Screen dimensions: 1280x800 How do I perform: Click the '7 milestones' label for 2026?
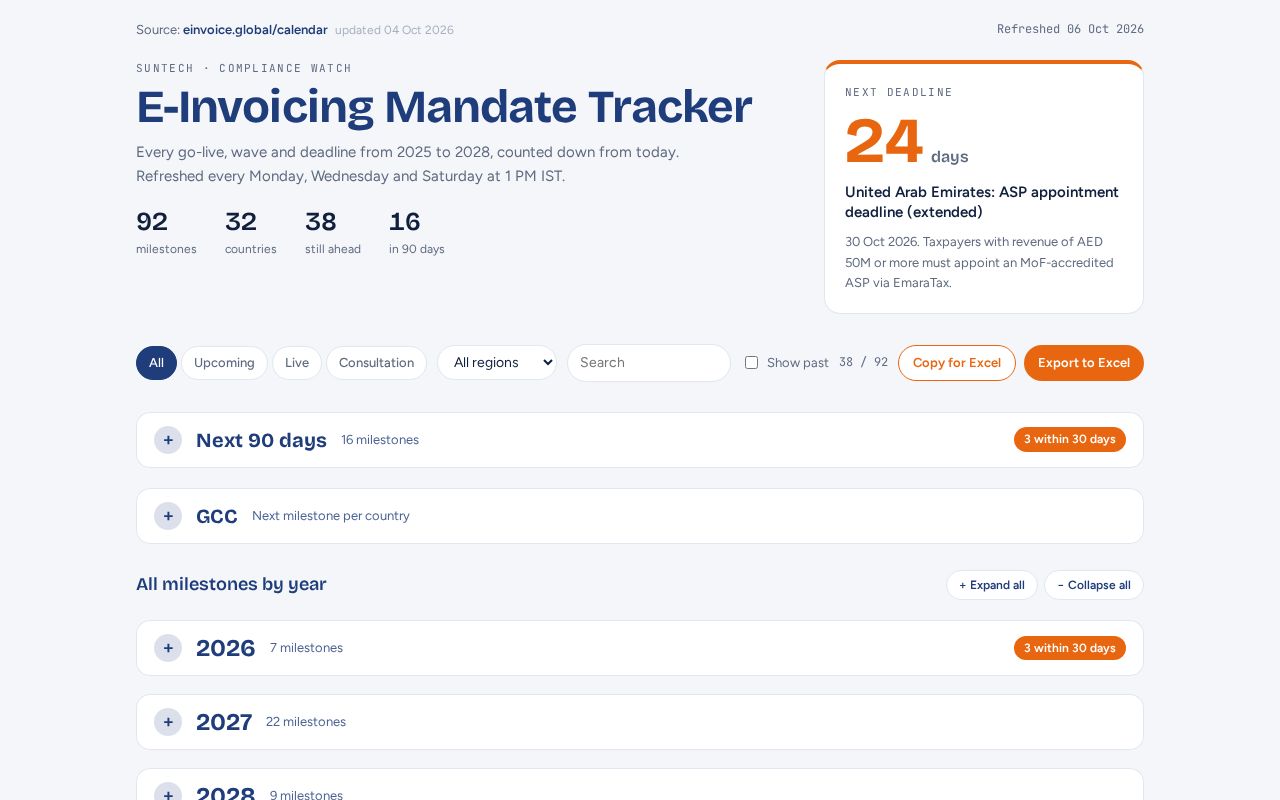click(306, 648)
